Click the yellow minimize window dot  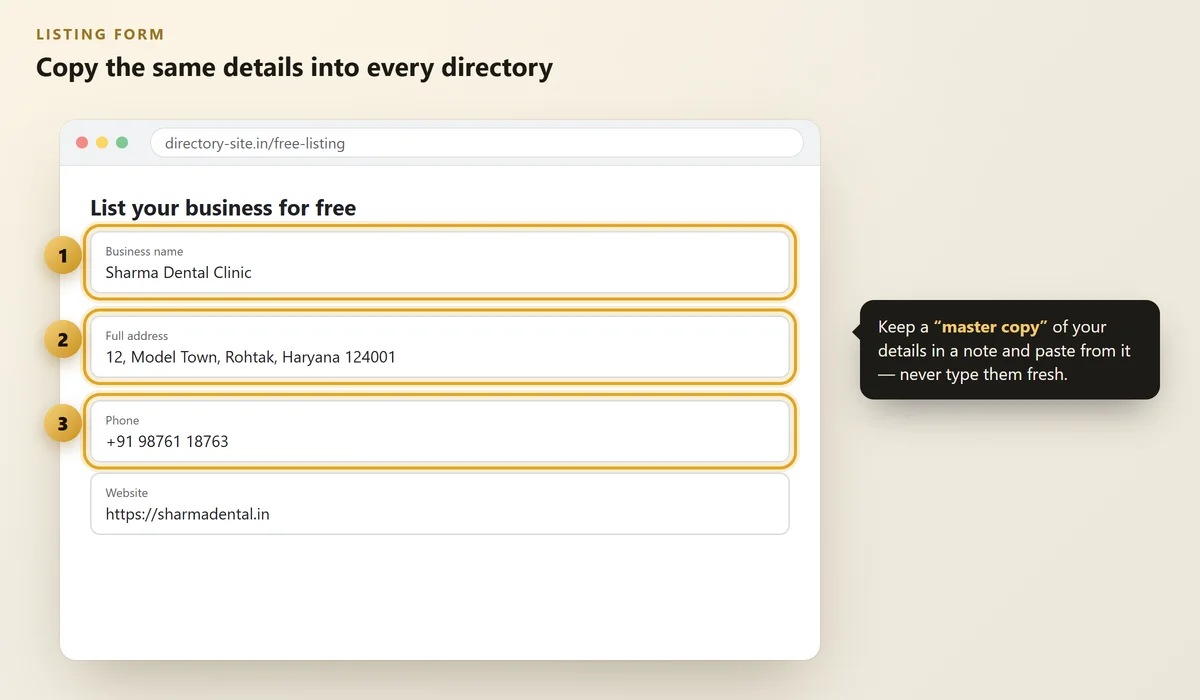102,143
